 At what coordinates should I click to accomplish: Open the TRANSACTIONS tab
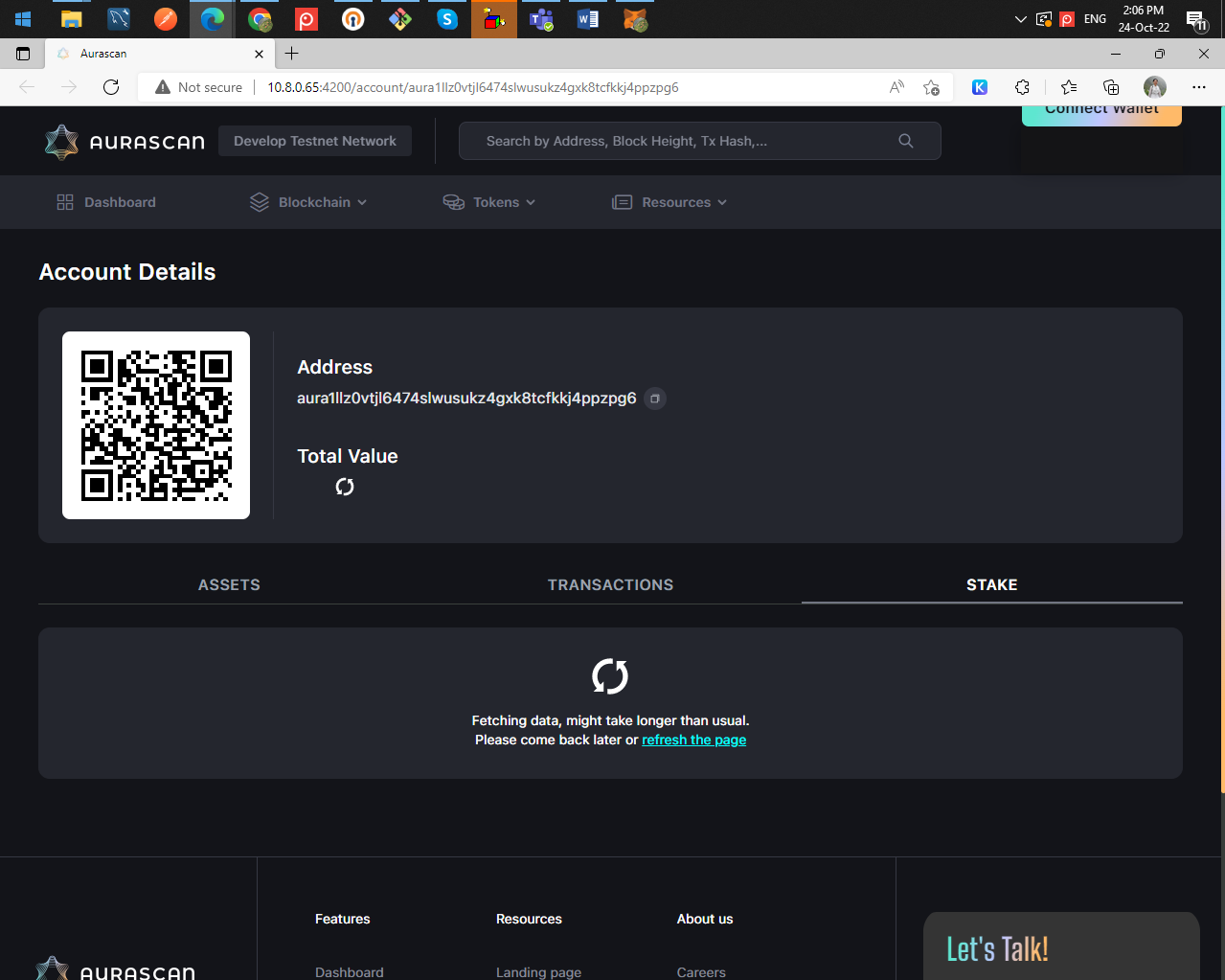[610, 584]
